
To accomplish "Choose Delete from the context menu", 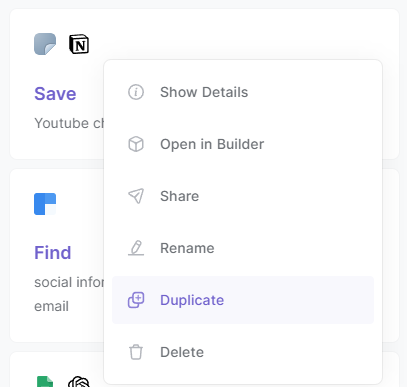I will point(243,352).
